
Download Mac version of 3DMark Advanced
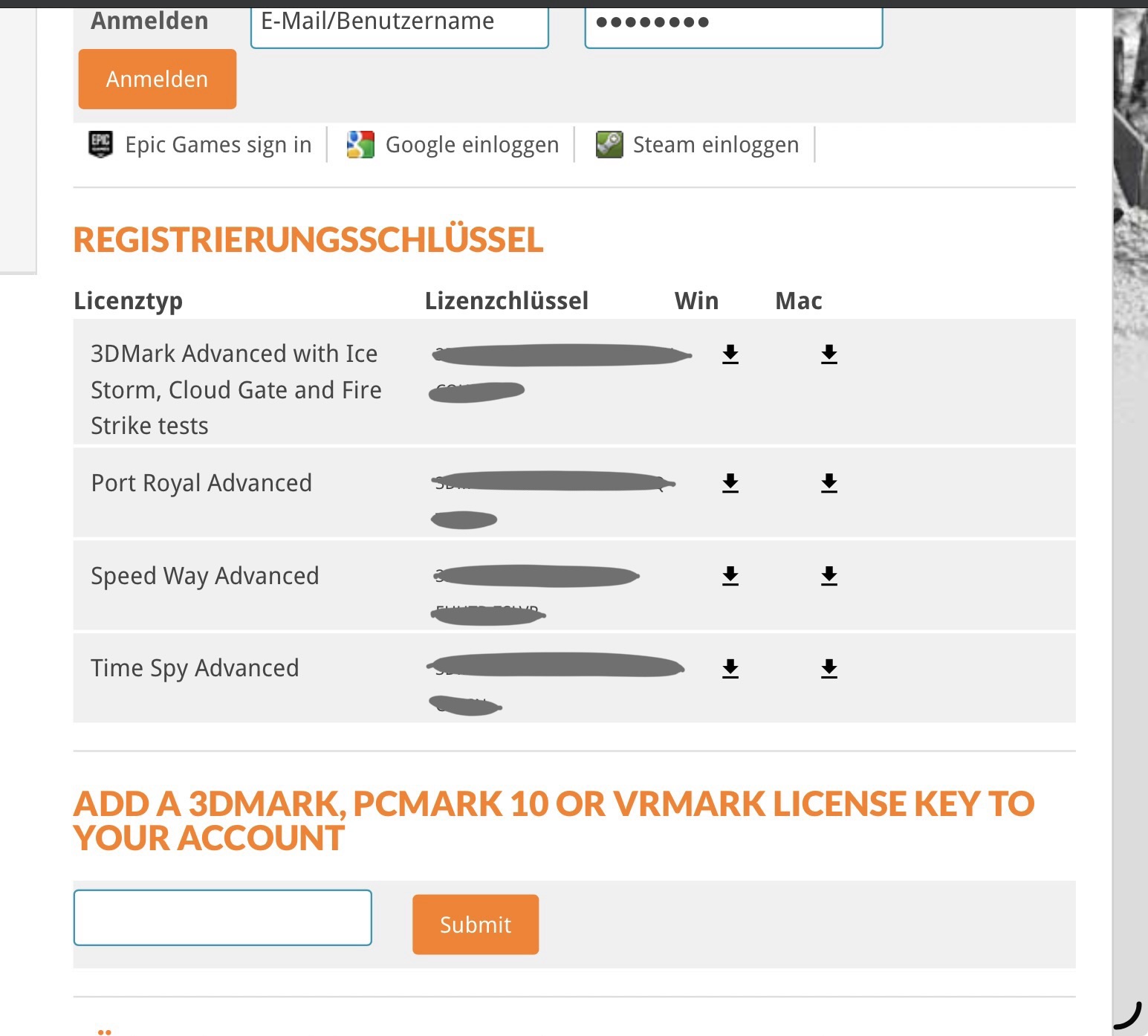click(x=829, y=354)
